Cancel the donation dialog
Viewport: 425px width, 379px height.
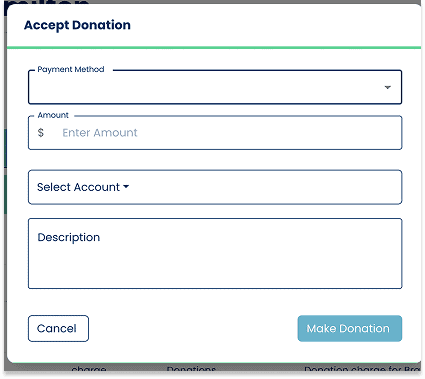(58, 328)
